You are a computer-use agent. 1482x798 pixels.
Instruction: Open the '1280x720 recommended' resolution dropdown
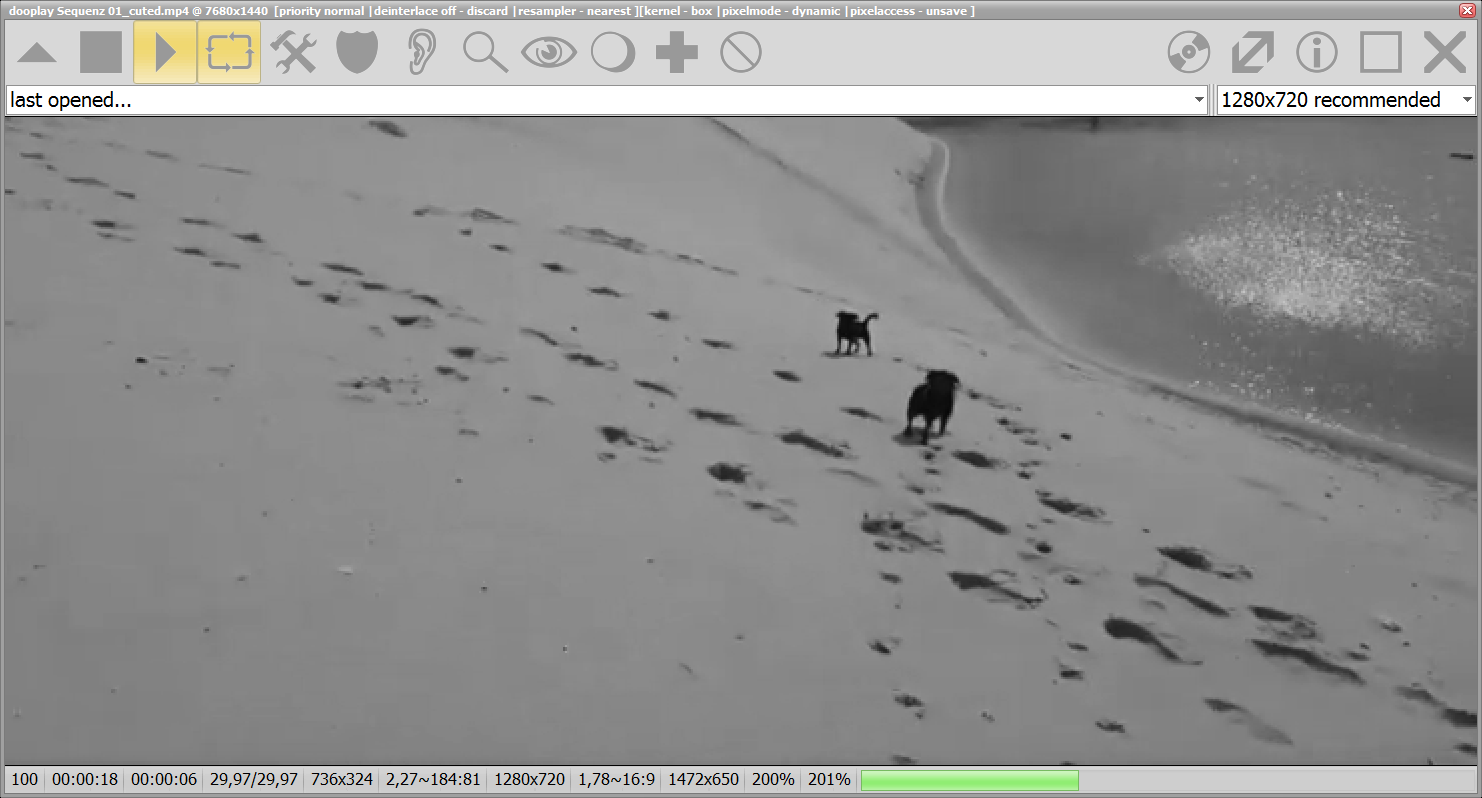coord(1466,100)
